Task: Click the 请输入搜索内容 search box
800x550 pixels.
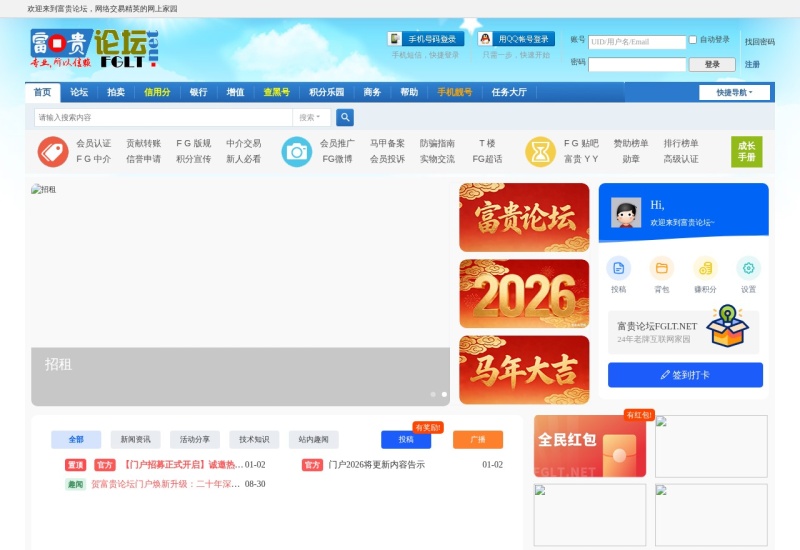Action: tap(163, 117)
